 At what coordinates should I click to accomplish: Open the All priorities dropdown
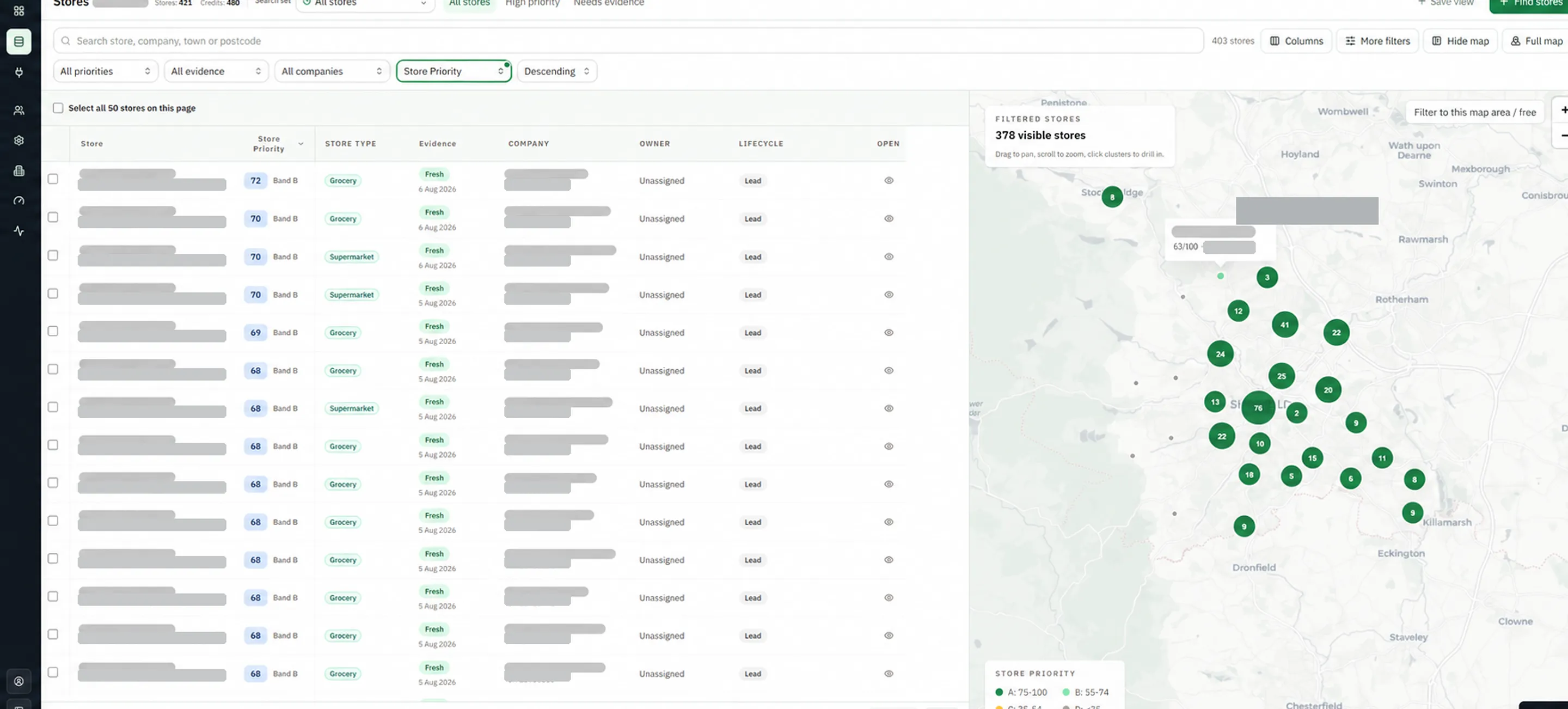tap(105, 71)
